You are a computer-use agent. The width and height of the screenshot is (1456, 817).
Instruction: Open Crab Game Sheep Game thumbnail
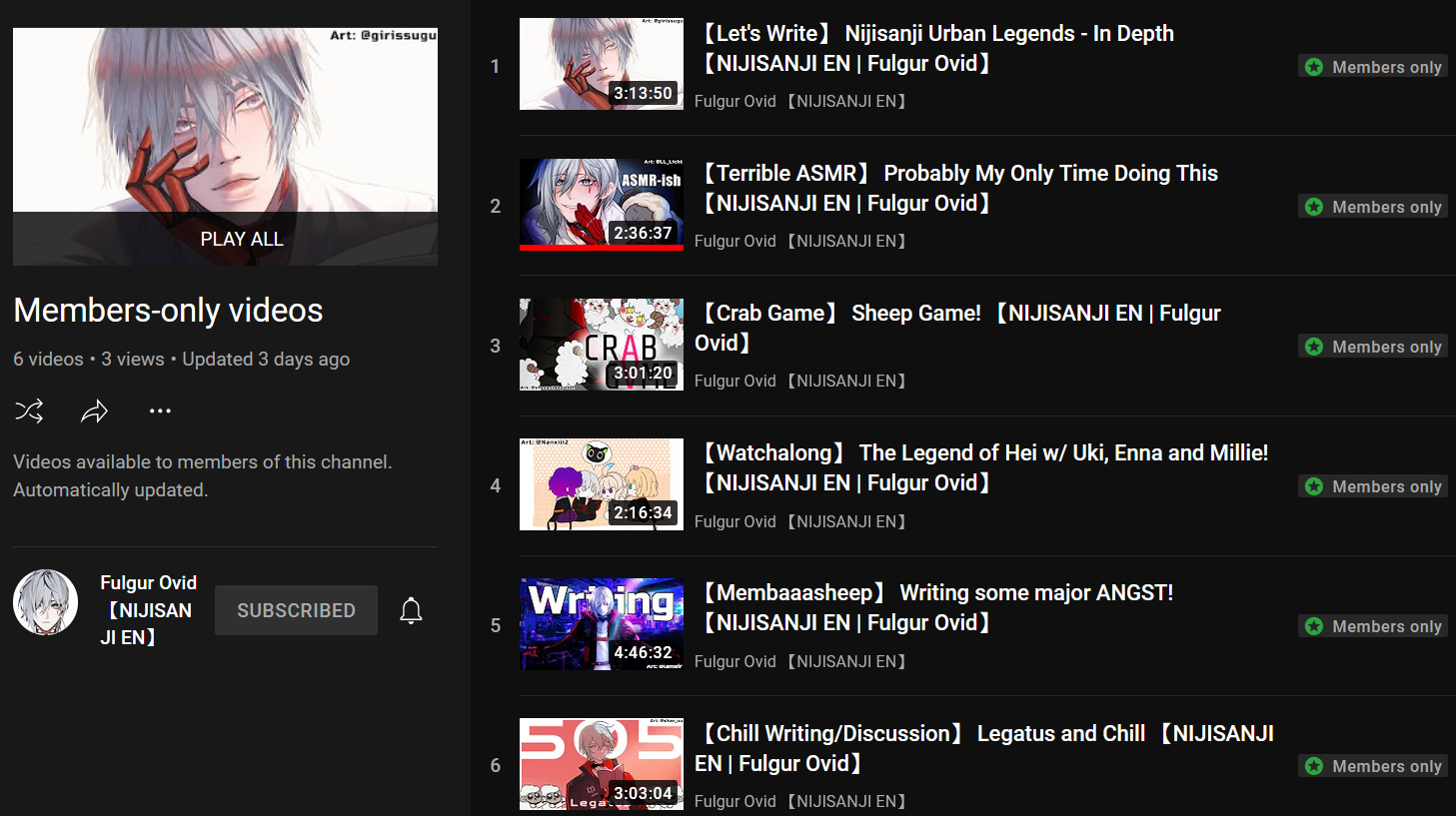(x=602, y=345)
